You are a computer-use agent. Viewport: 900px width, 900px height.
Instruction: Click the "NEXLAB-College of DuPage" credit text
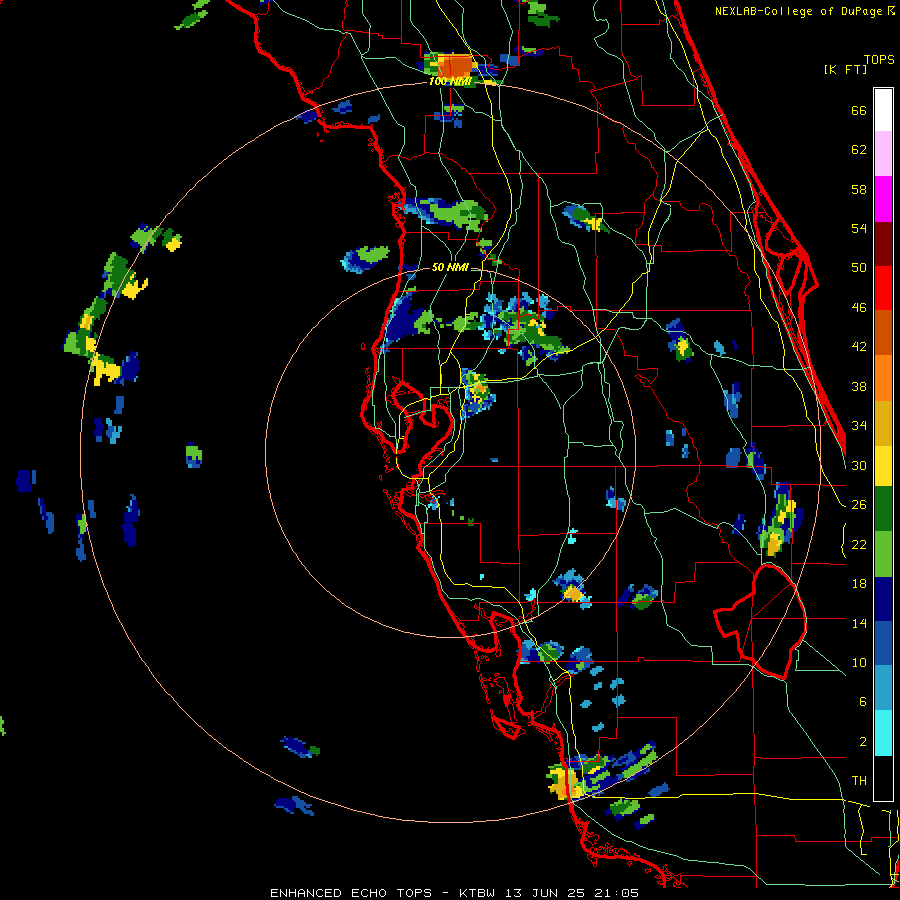pos(798,11)
